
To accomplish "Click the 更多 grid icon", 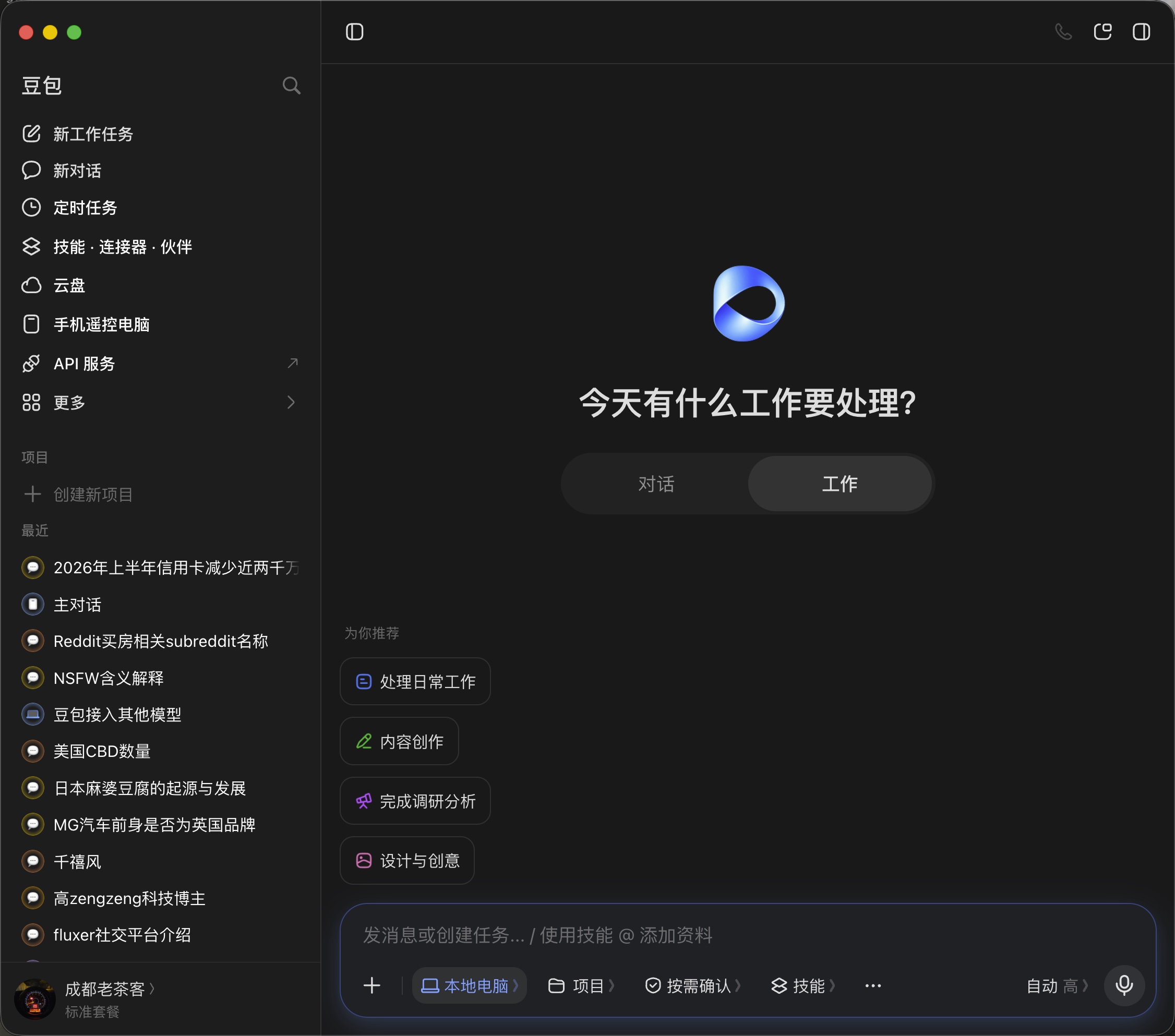I will tap(32, 402).
